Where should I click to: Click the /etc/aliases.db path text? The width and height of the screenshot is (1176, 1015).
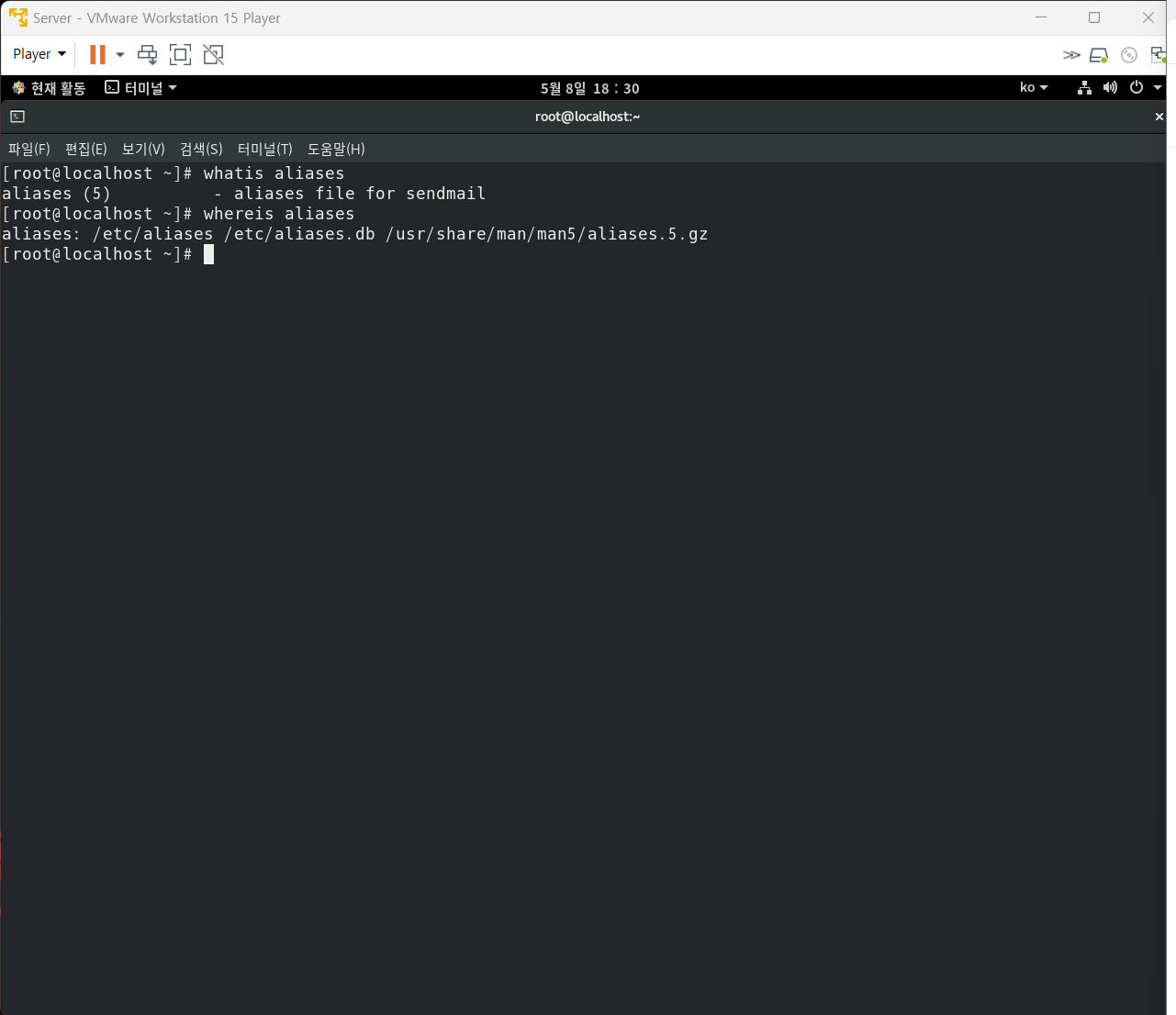coord(299,234)
